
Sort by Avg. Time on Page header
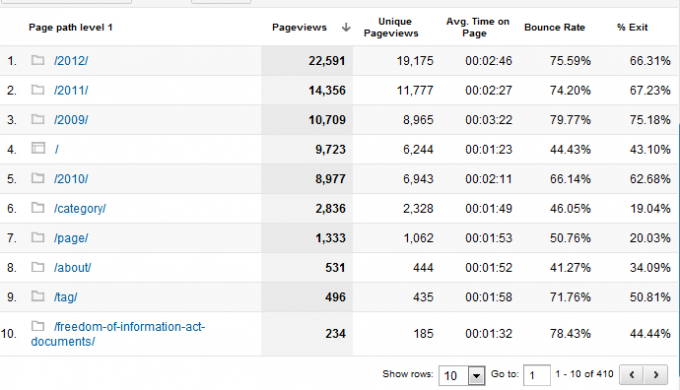[477, 27]
